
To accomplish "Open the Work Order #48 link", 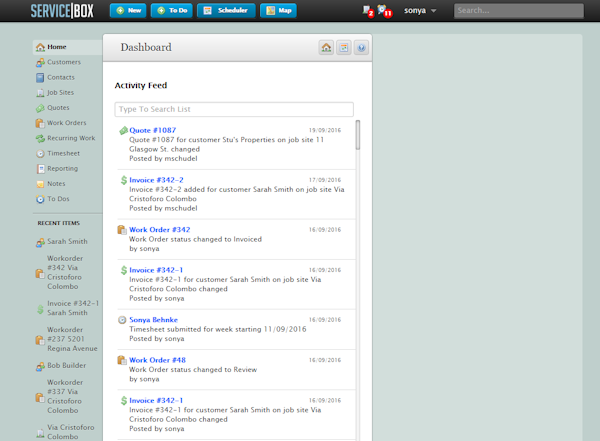I will click(157, 360).
